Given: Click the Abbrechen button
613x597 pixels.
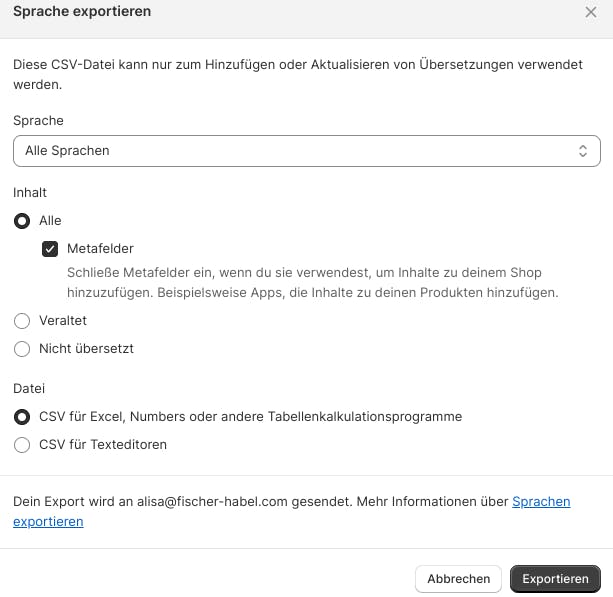Looking at the screenshot, I should (458, 578).
